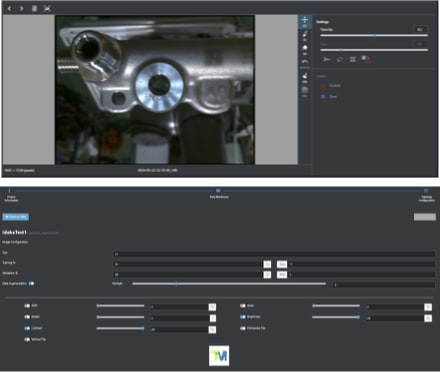Toggle the Shift augmentation switch
The image size is (440, 372).
27,306
